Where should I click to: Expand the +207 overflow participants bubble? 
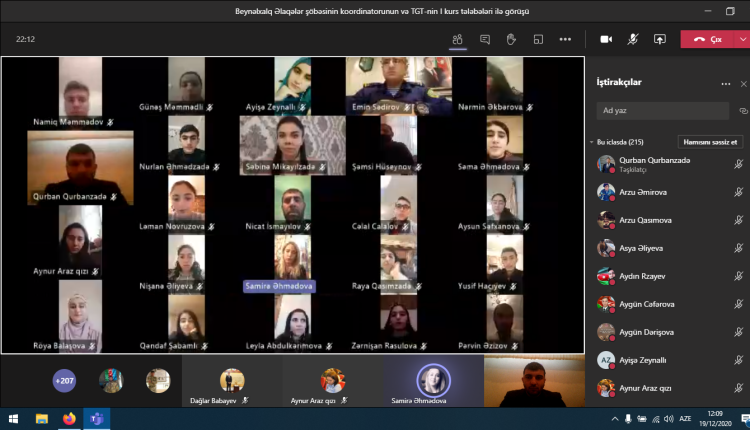coord(64,380)
